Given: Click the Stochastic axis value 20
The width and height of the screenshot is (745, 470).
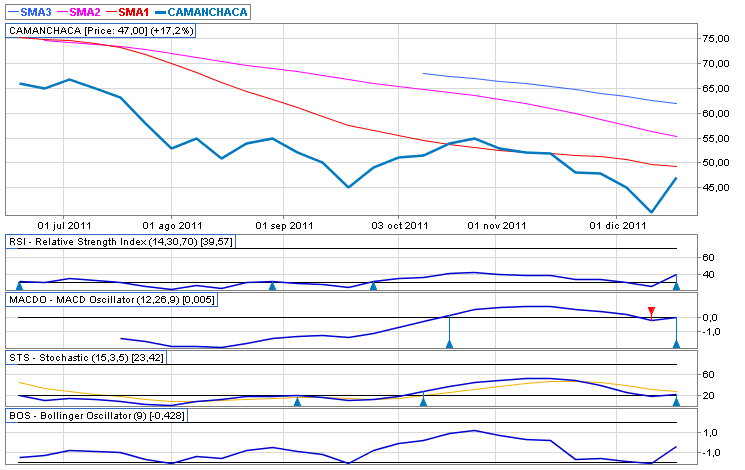Looking at the screenshot, I should [x=708, y=395].
